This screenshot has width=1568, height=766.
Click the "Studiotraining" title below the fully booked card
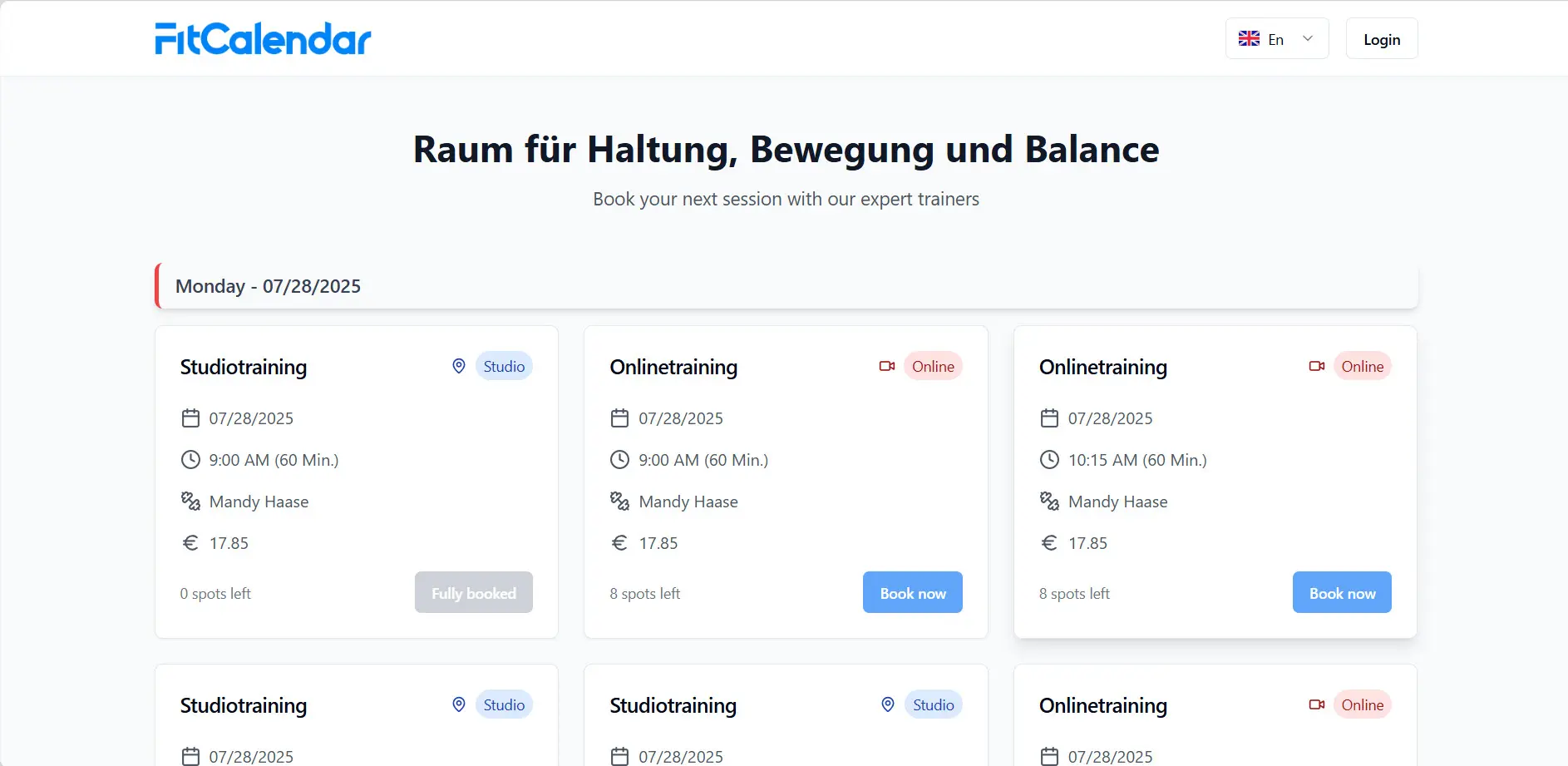click(x=244, y=705)
